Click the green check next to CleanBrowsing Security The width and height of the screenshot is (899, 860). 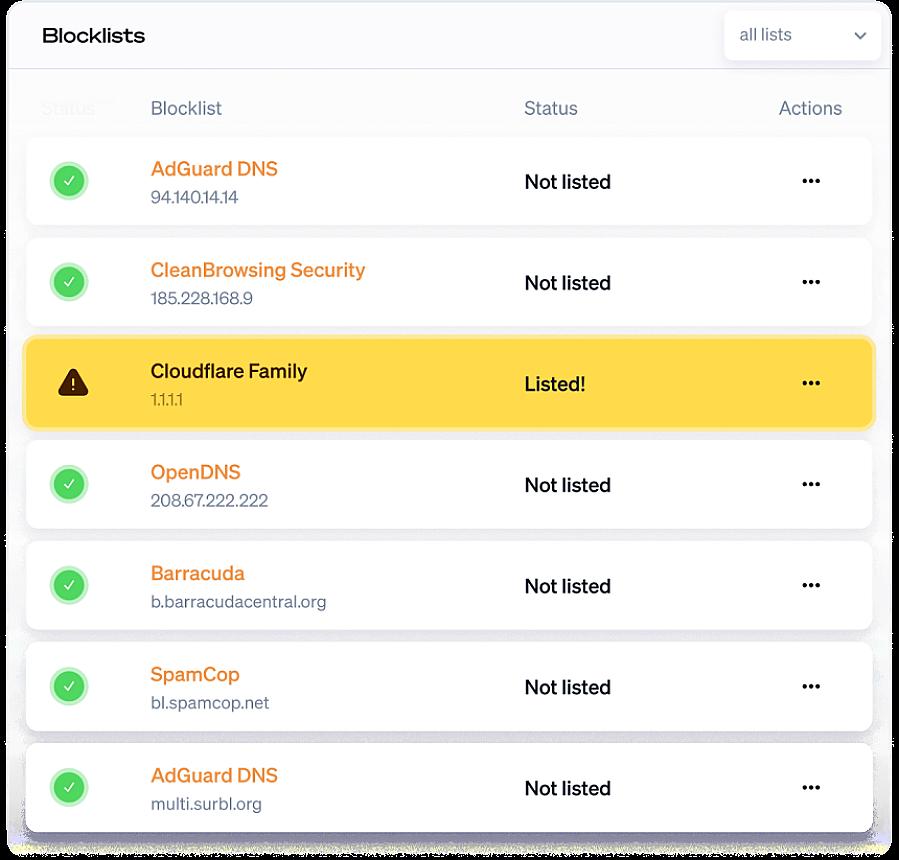pos(69,282)
